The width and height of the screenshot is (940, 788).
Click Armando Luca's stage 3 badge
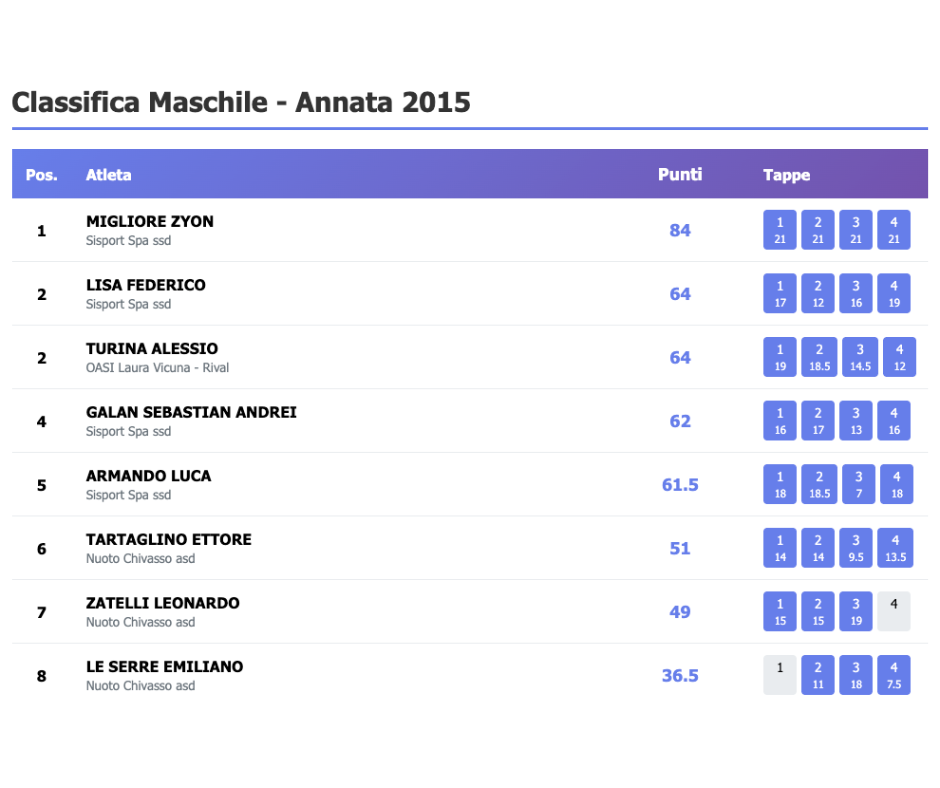coord(858,485)
